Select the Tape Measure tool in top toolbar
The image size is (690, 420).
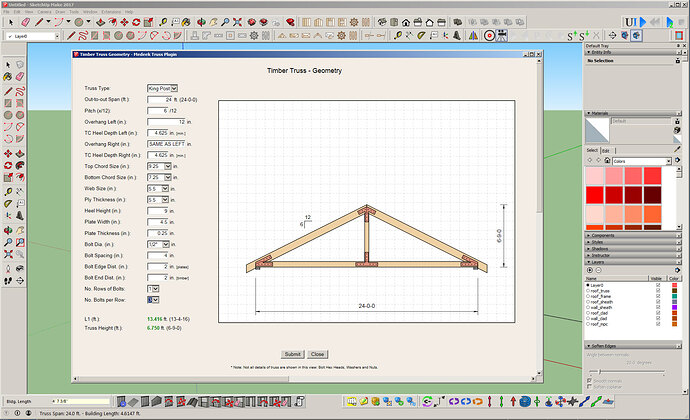click(163, 22)
